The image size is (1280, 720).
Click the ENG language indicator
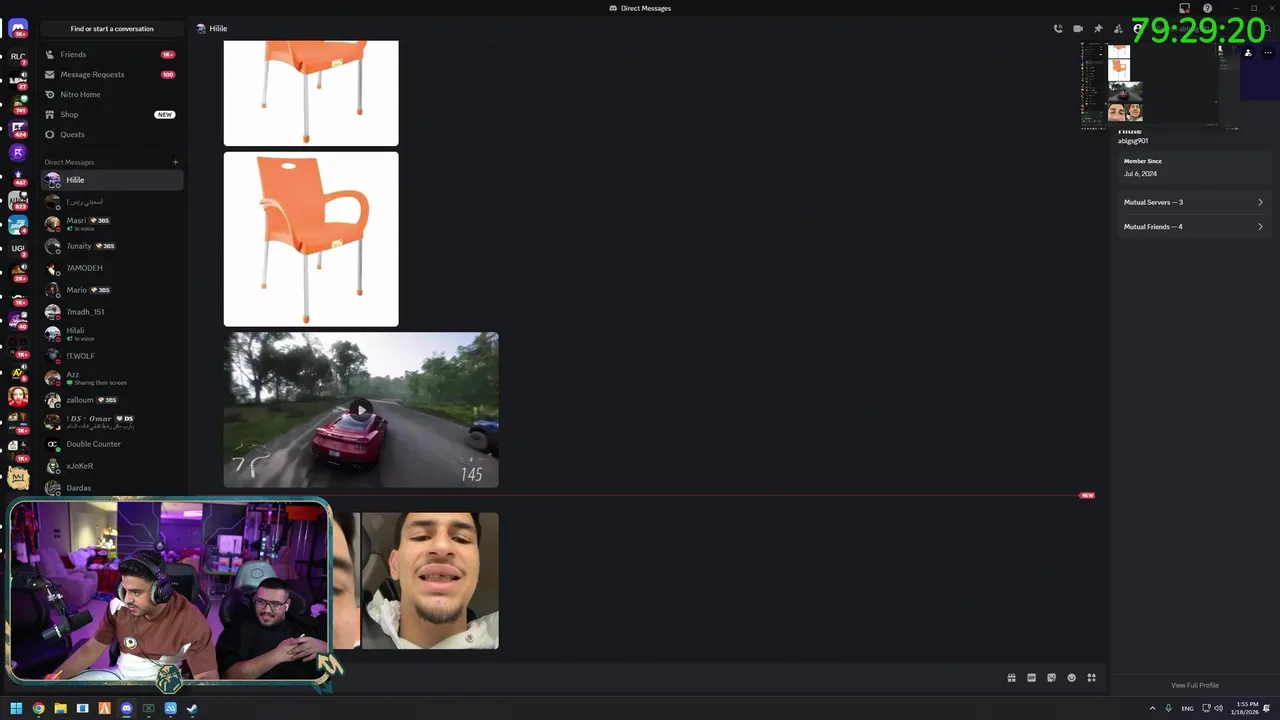1187,708
